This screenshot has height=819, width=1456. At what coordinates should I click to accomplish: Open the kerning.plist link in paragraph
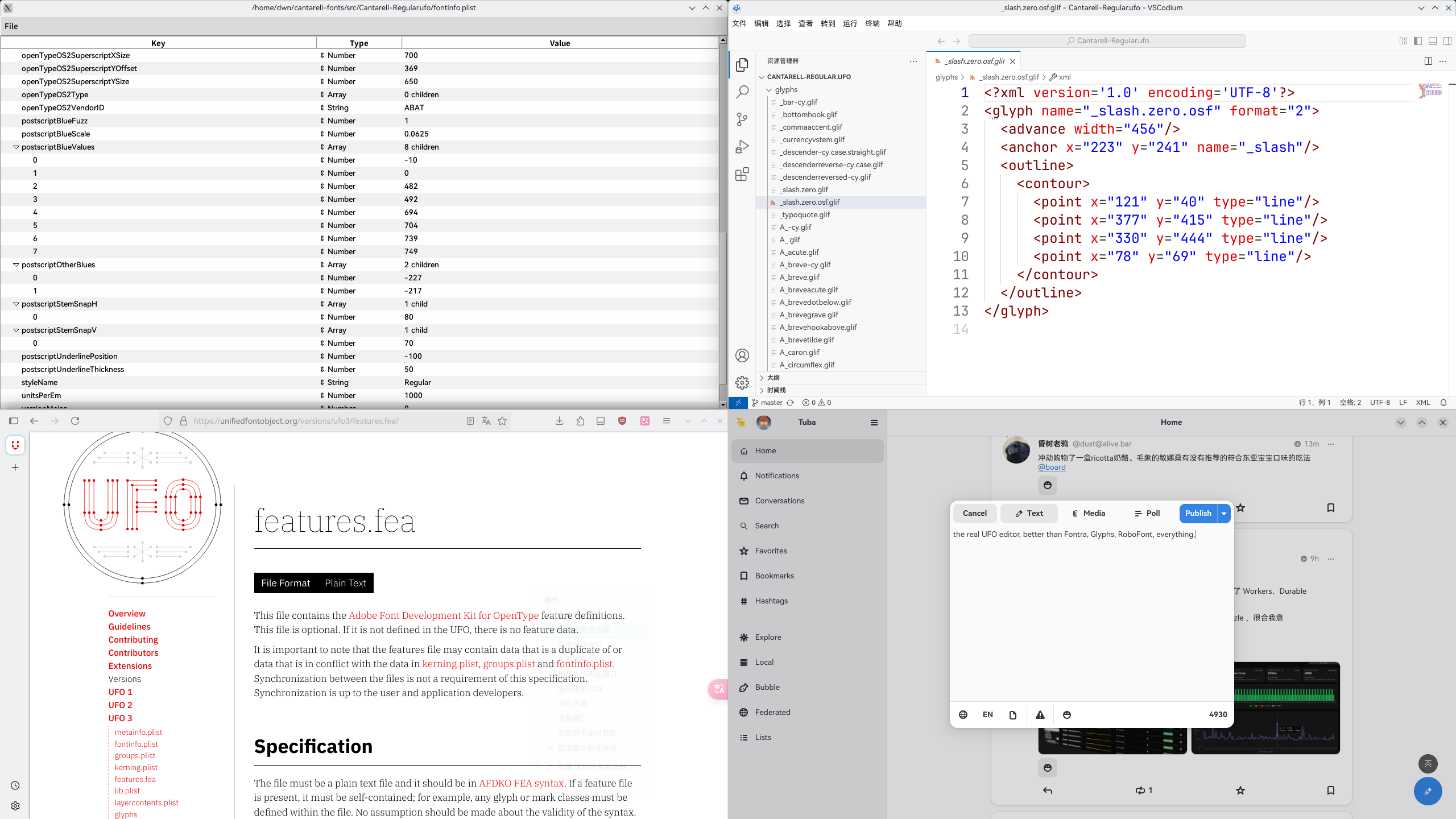pyautogui.click(x=450, y=664)
